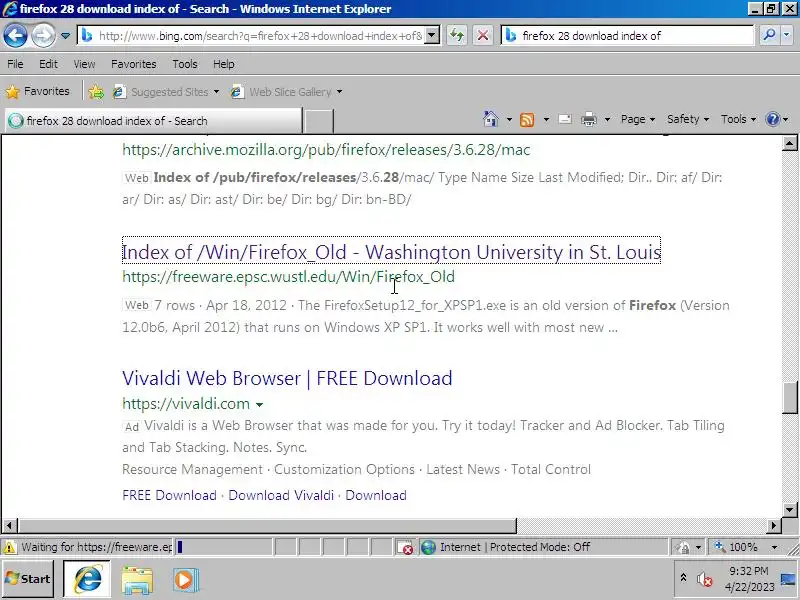The height and width of the screenshot is (600, 800).
Task: Expand the Home button dropdown arrow
Action: click(509, 119)
